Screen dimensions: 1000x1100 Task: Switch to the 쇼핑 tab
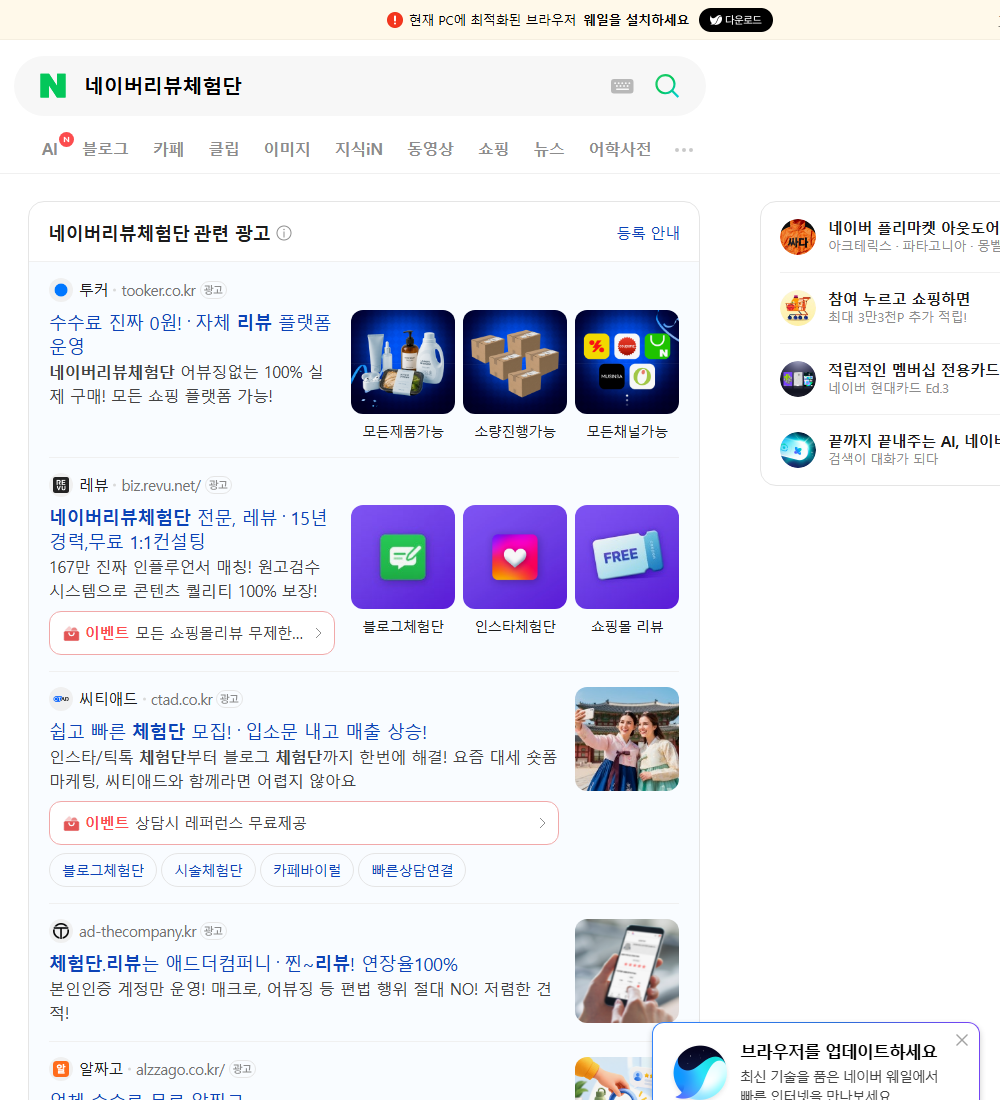point(493,149)
